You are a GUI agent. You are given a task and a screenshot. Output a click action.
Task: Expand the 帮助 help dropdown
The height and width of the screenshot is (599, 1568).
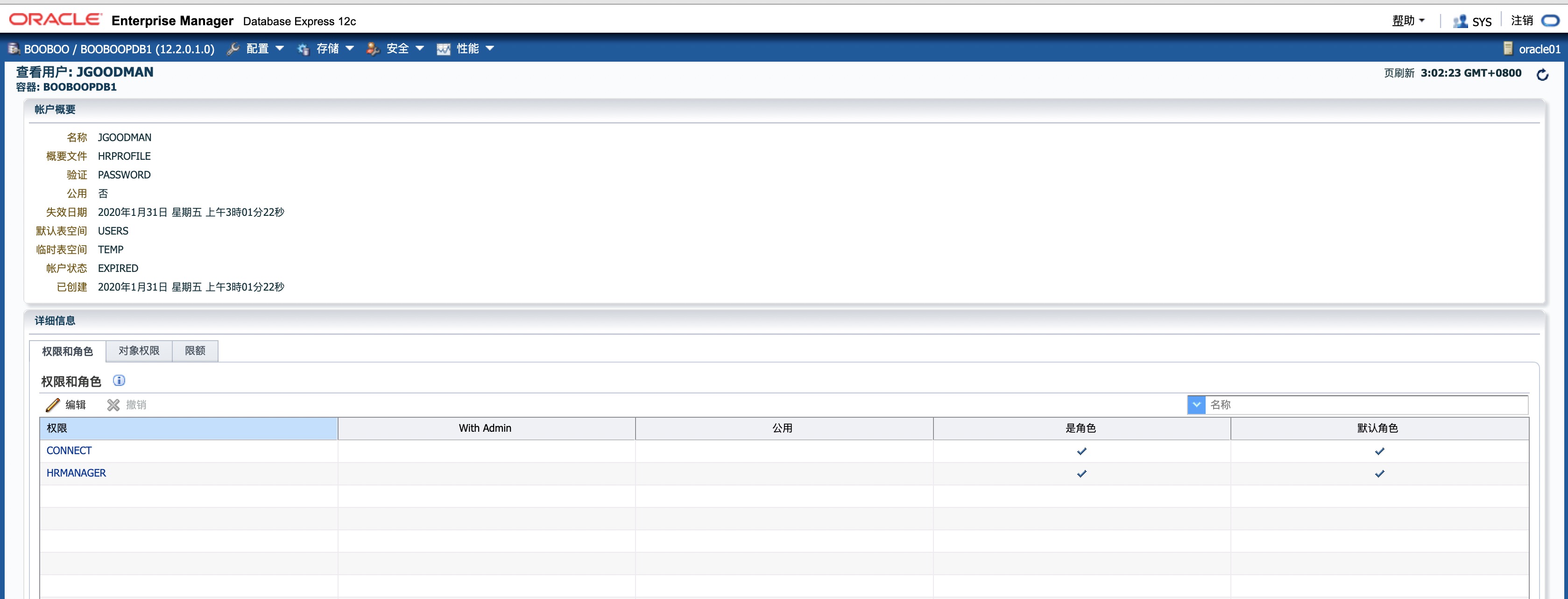point(1408,21)
